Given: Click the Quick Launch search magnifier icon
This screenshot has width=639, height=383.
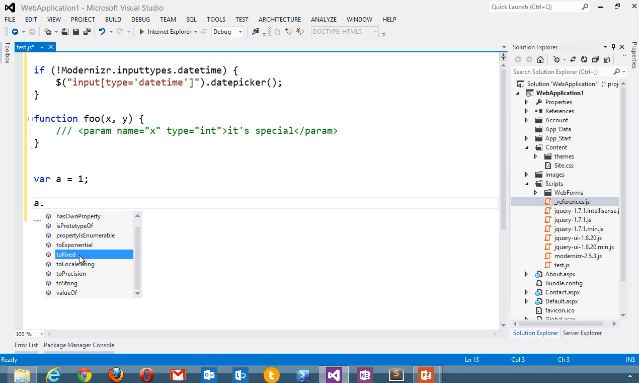Looking at the screenshot, I should pyautogui.click(x=585, y=7).
